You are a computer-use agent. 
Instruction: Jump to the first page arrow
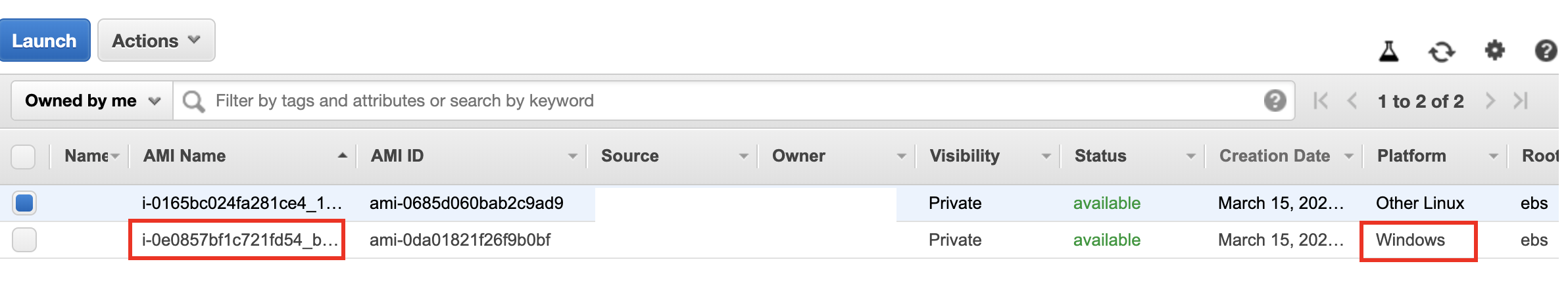click(x=1320, y=101)
